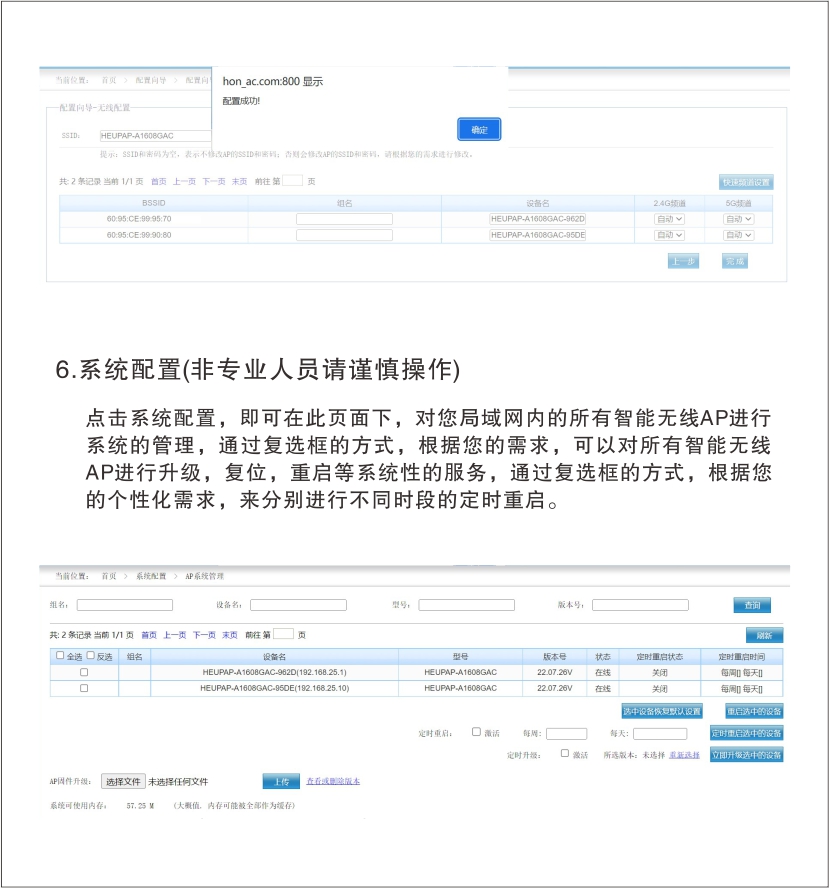Expand 5G频道 dropdown for BSSID 60:95:CE:99:95:70
Viewport: 829px width, 888px height.
(x=738, y=219)
